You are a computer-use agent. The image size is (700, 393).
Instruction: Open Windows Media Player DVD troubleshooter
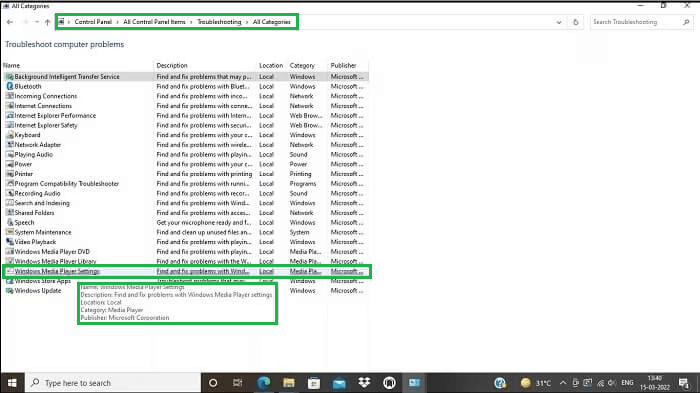click(52, 252)
